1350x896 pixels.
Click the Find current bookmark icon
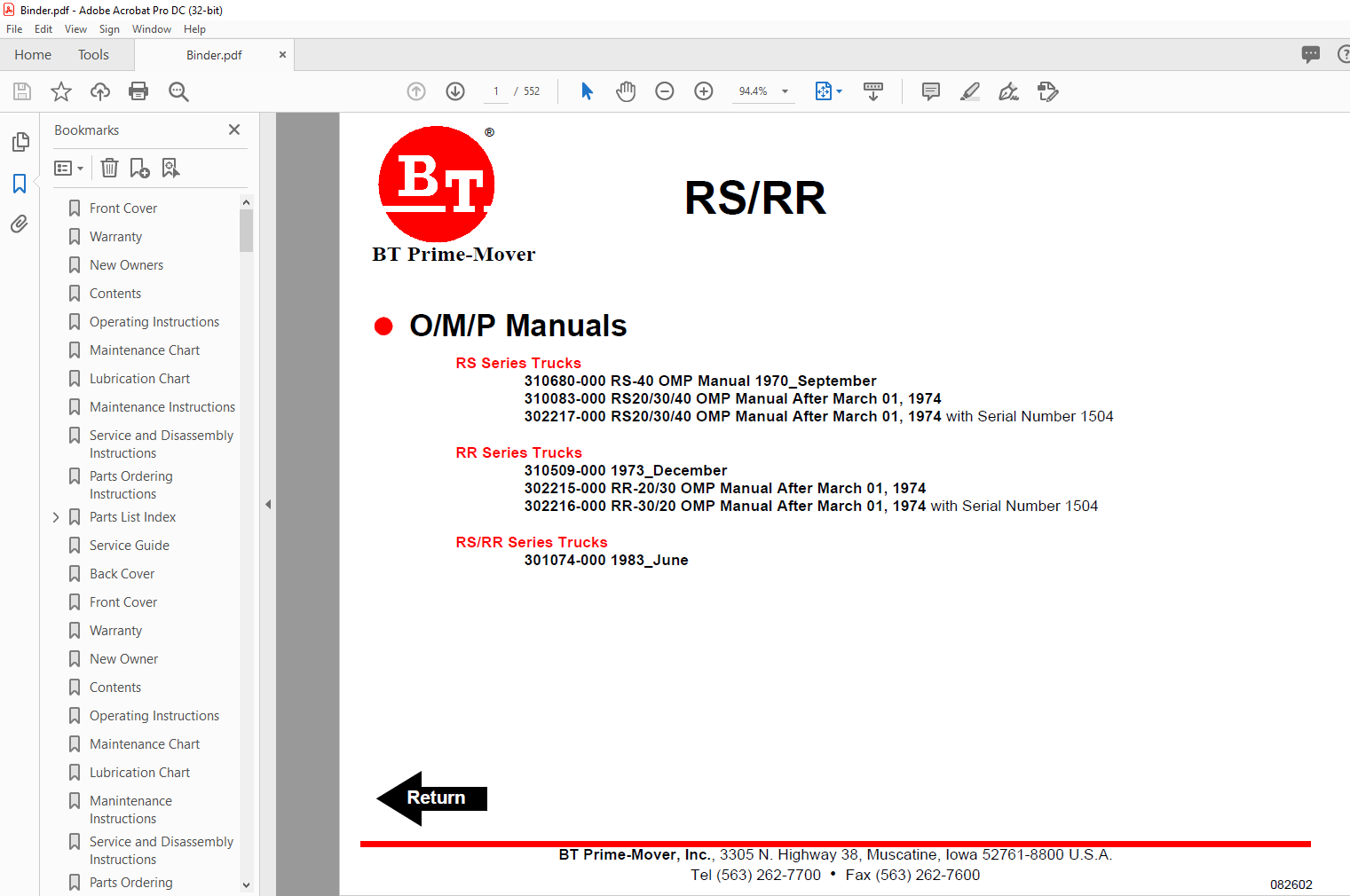point(170,168)
